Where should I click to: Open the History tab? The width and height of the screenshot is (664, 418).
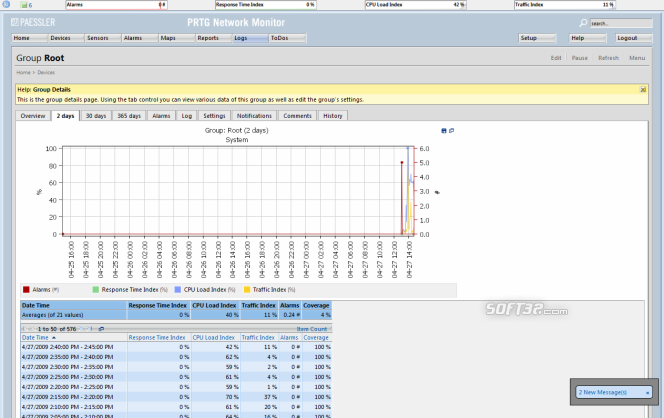[333, 116]
